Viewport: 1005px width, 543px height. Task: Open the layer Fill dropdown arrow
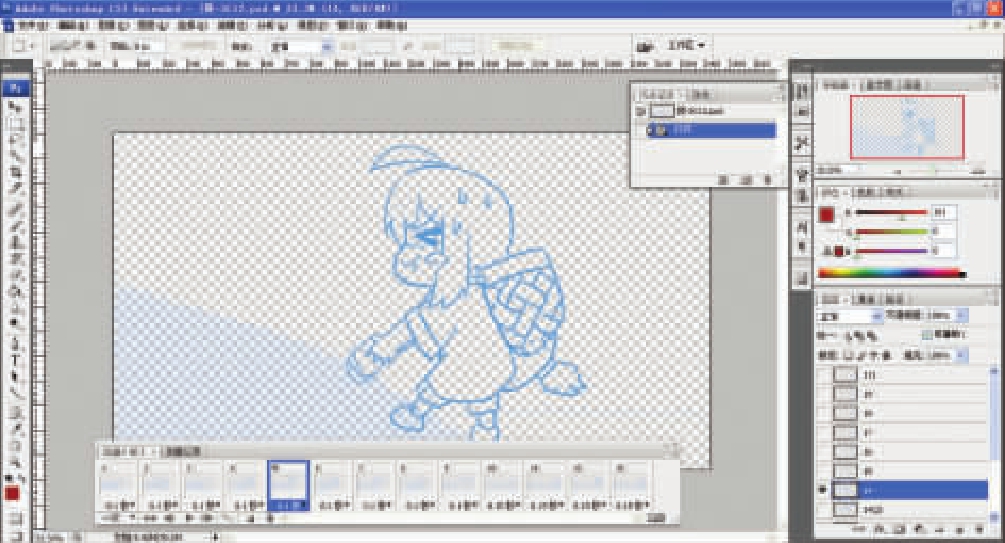961,355
